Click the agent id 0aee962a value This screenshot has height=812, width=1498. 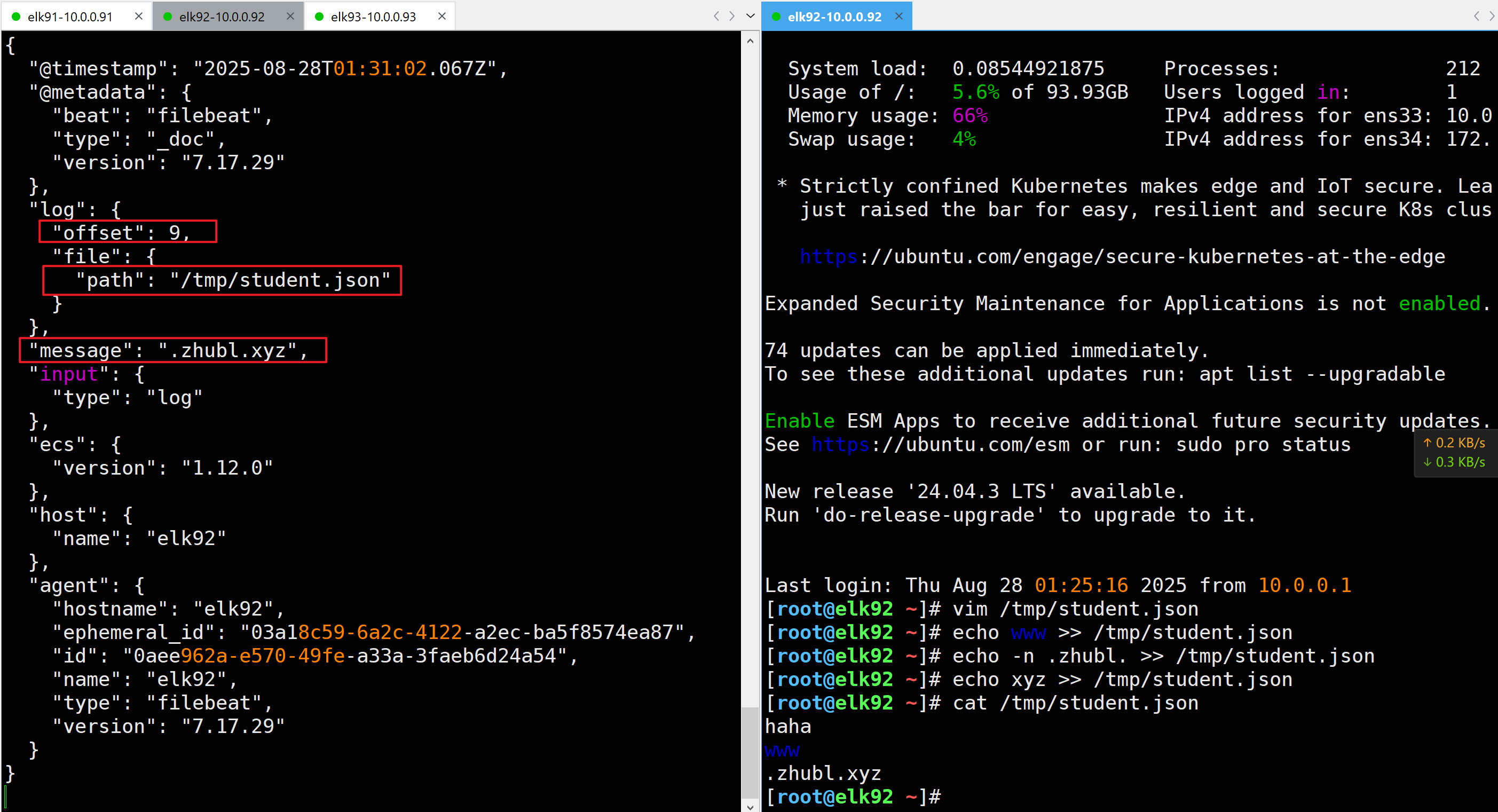[x=344, y=656]
